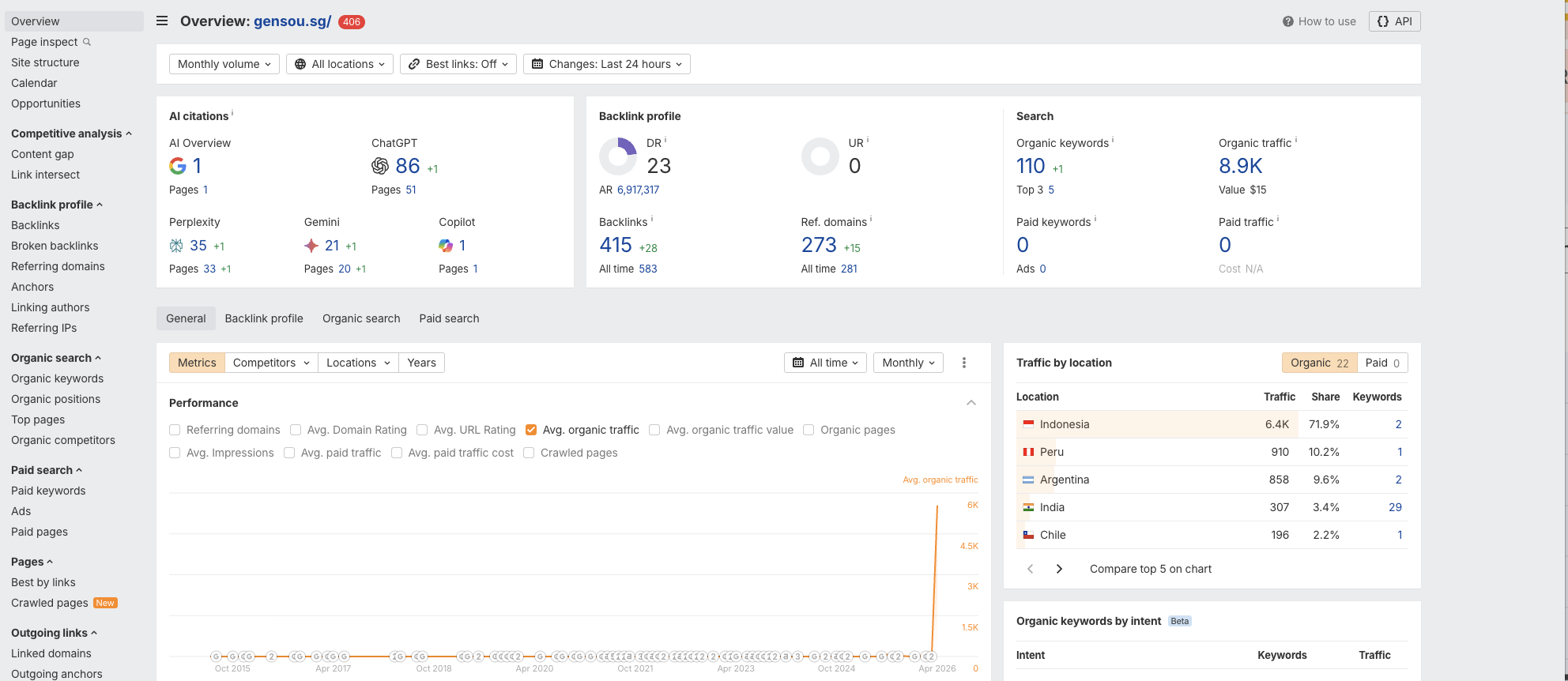Open the All locations dropdown

[340, 64]
